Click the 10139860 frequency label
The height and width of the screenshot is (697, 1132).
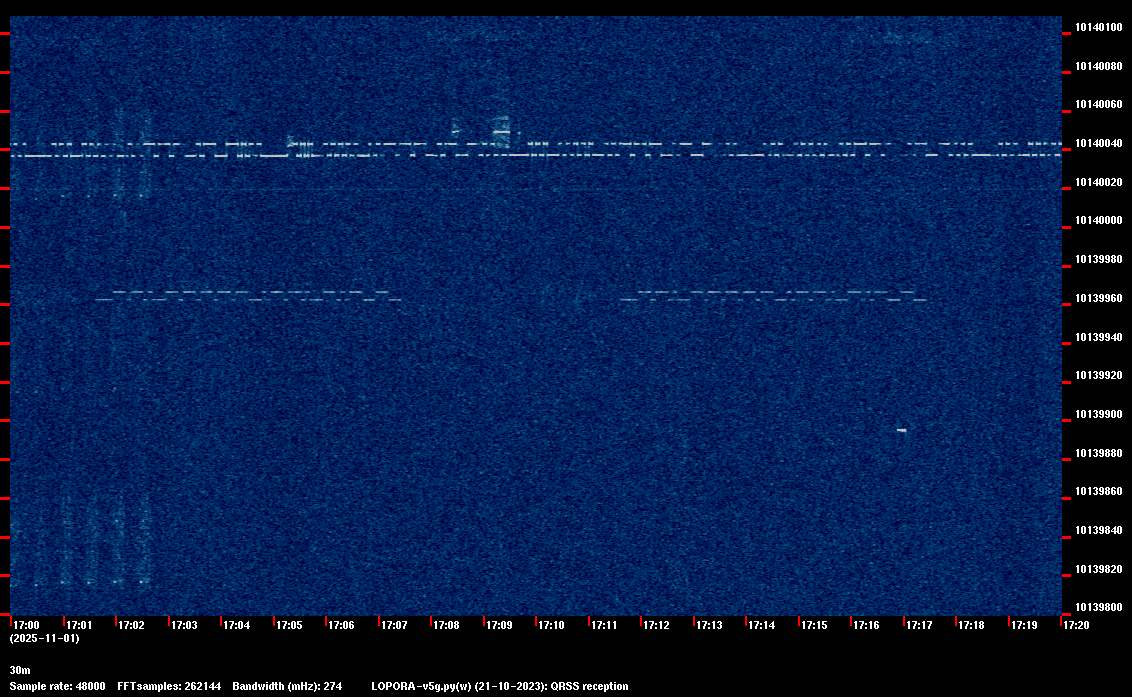click(x=1099, y=491)
